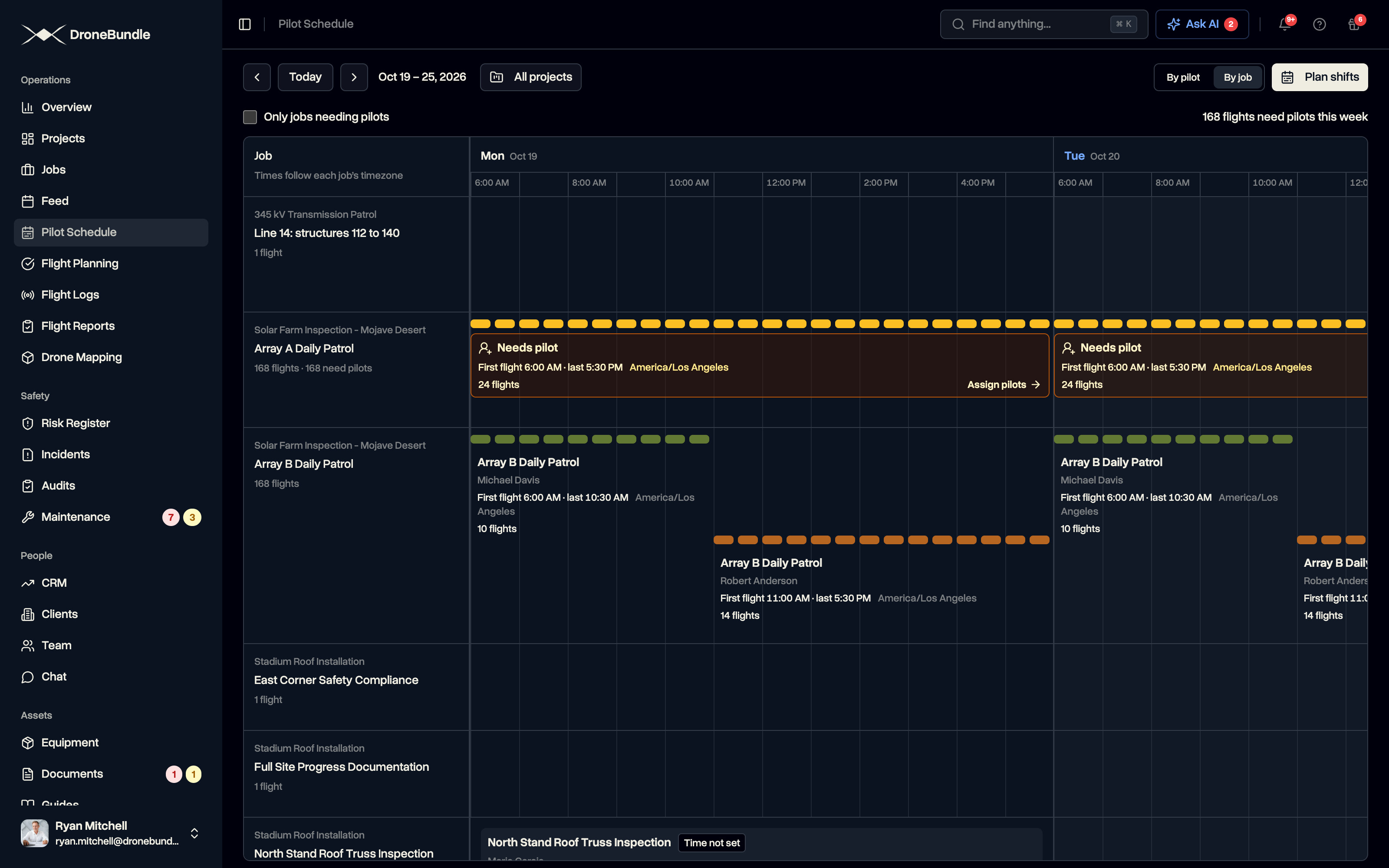This screenshot has width=1389, height=868.
Task: Open the gift icon with badge 6
Action: tap(1354, 24)
